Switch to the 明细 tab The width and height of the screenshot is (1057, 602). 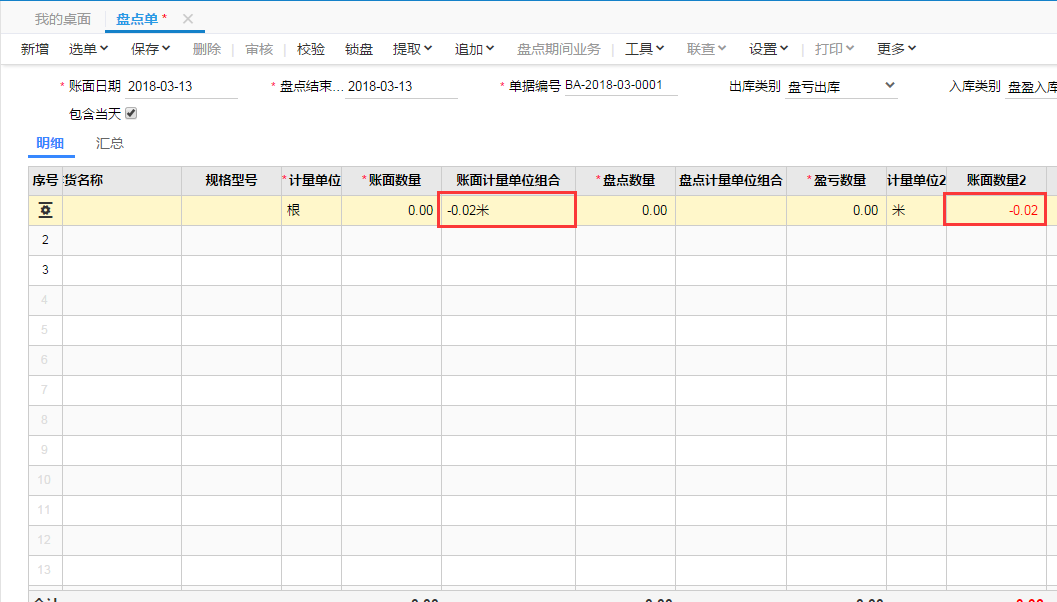(x=51, y=143)
